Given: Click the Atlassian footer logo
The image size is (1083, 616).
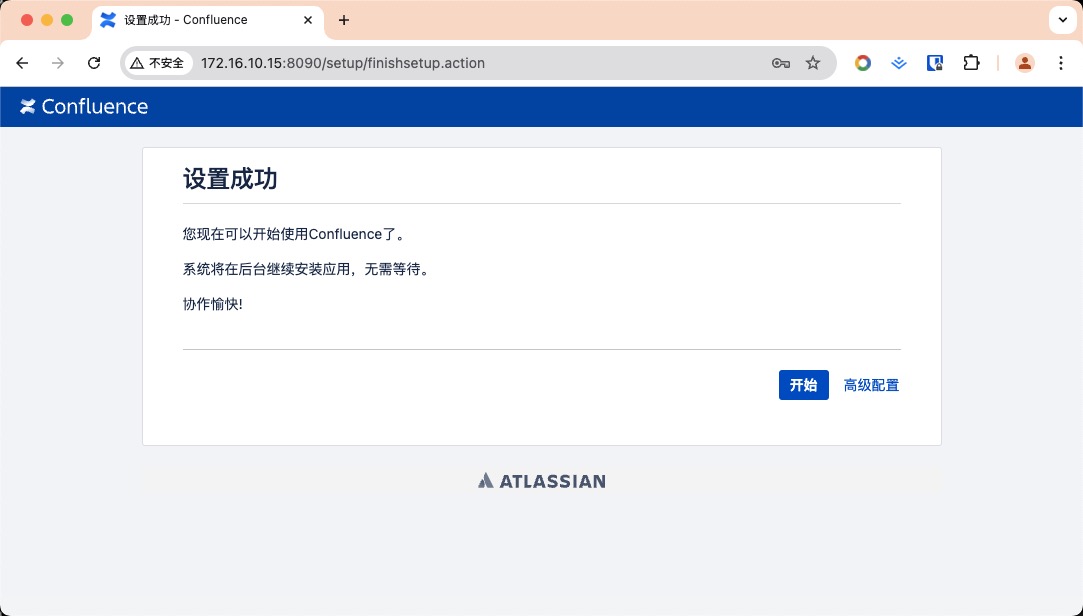Looking at the screenshot, I should click(541, 481).
